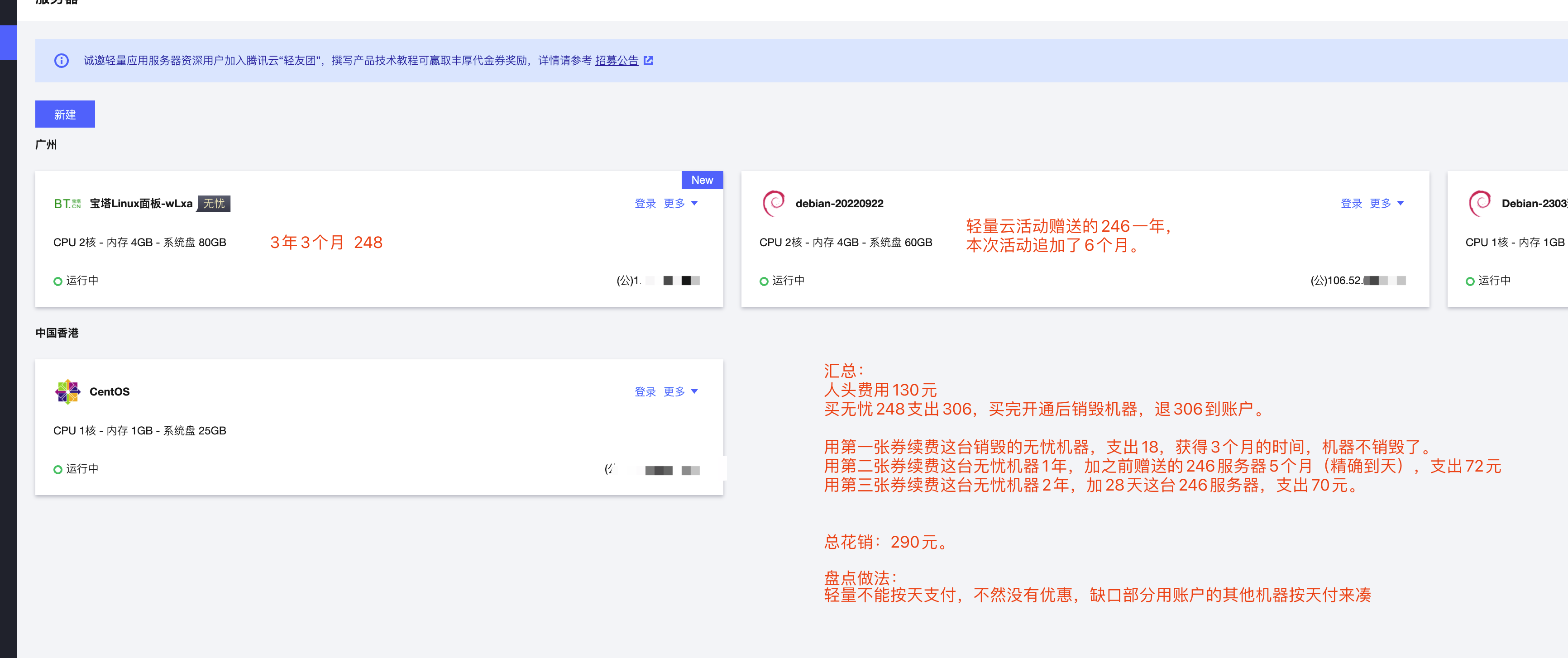This screenshot has height=658, width=1568.
Task: Log in to the CentOS server
Action: click(x=645, y=391)
